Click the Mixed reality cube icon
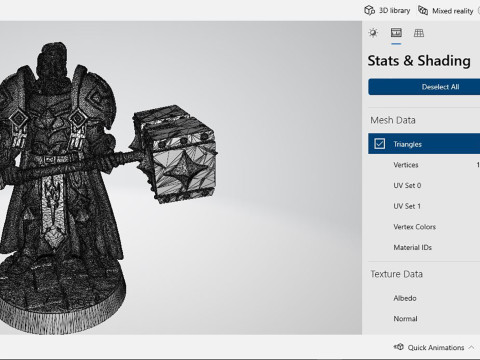The height and width of the screenshot is (360, 480). tap(423, 10)
